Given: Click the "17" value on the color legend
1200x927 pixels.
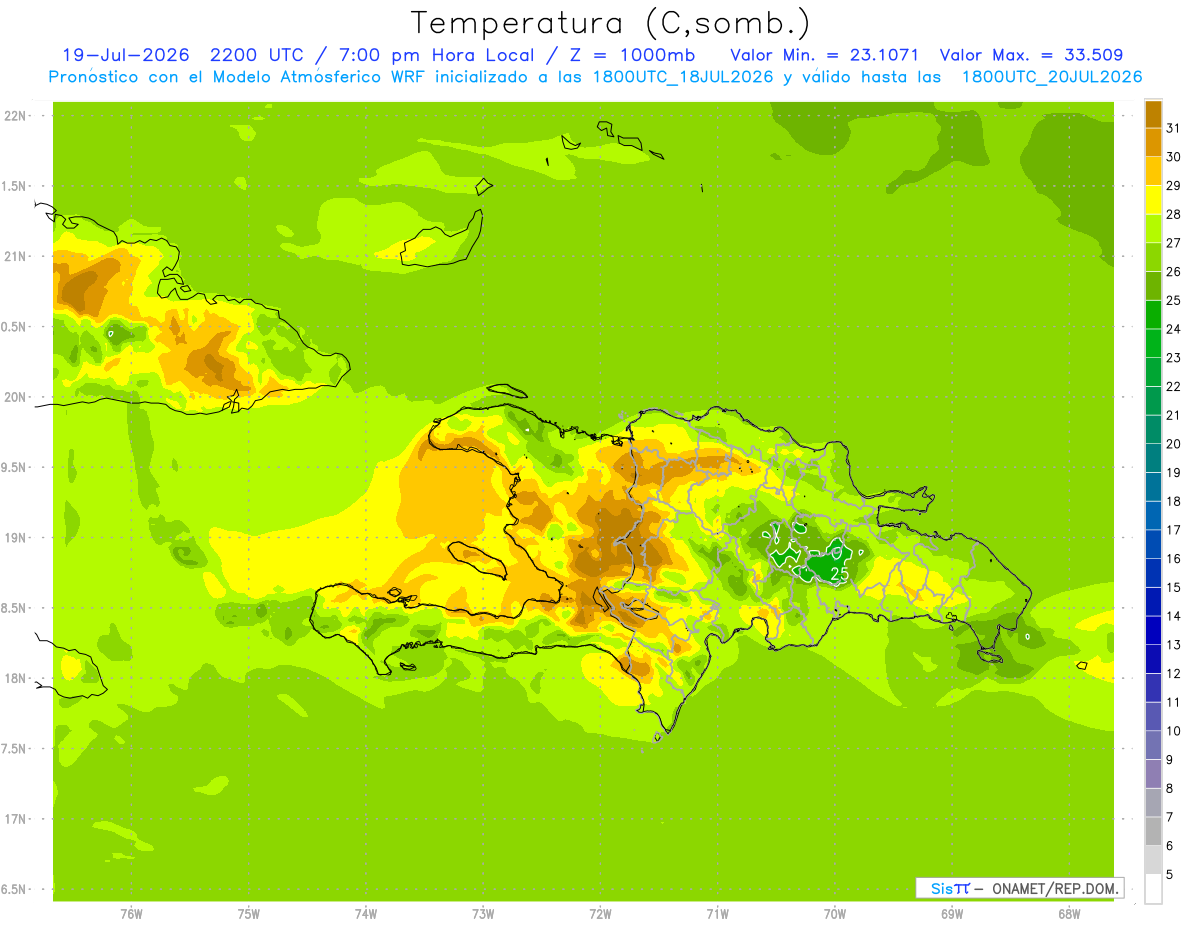Looking at the screenshot, I should (1174, 530).
